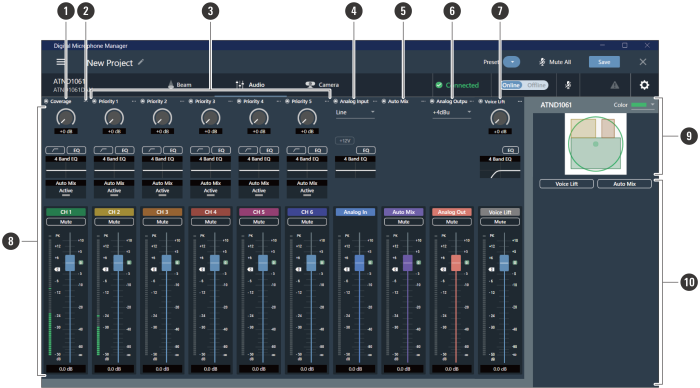Open the settings gear
The height and width of the screenshot is (388, 700).
click(x=644, y=85)
